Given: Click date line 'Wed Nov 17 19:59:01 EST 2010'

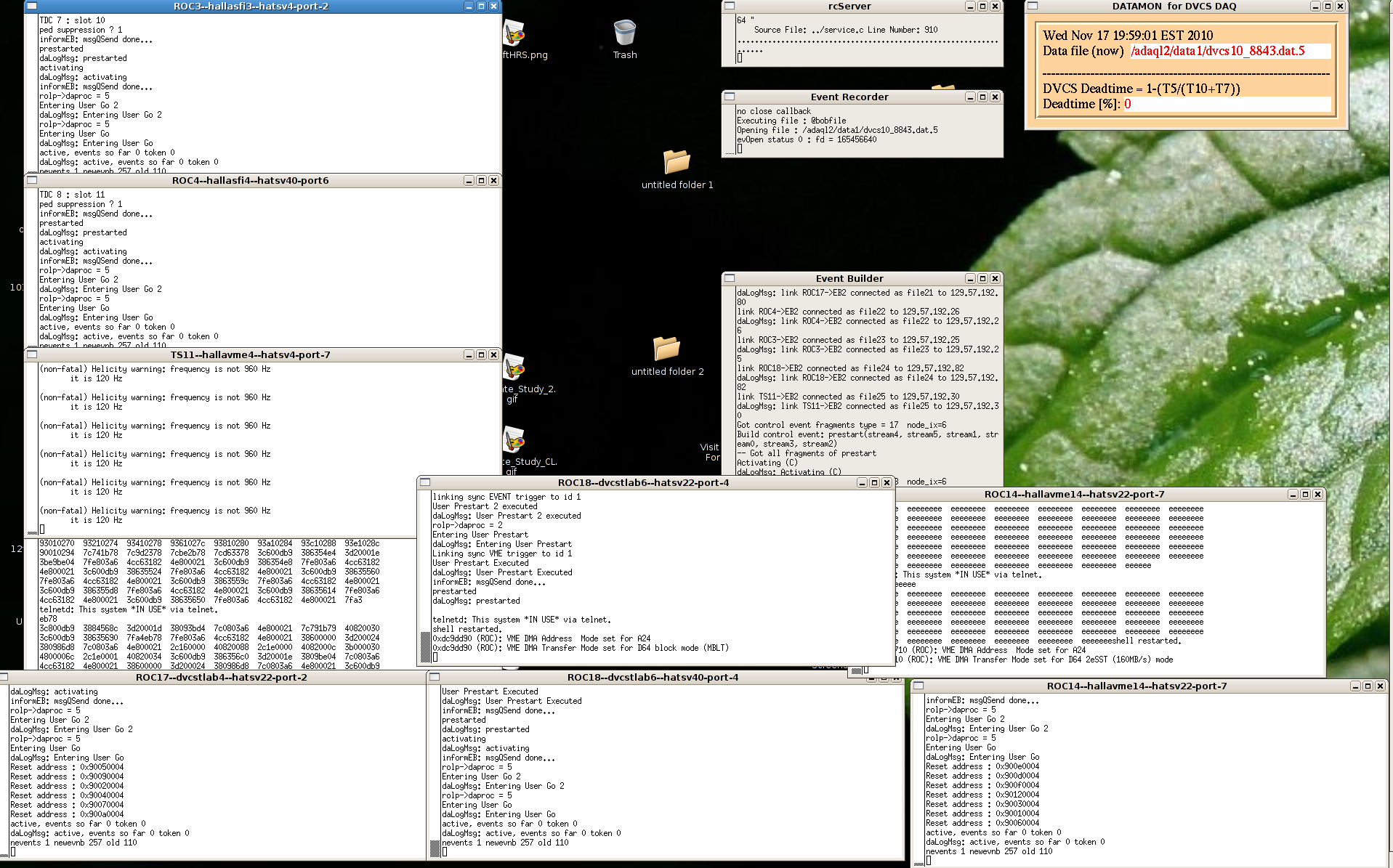Looking at the screenshot, I should (x=1128, y=36).
